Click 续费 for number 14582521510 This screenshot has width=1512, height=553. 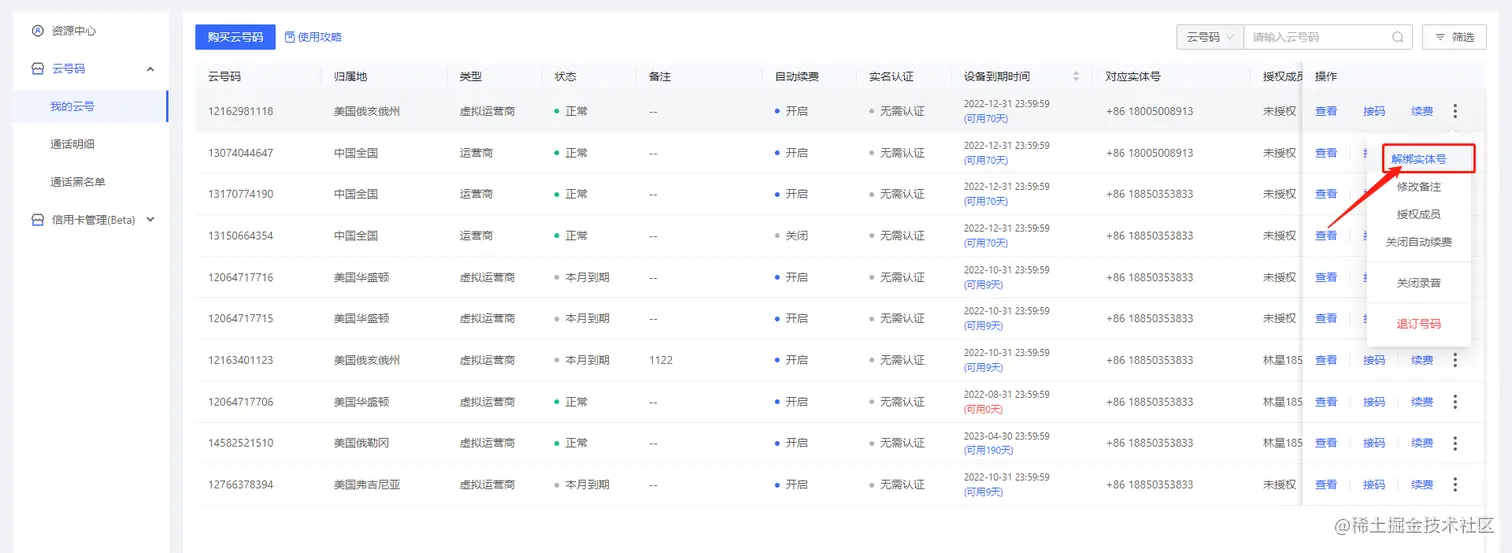click(1422, 443)
